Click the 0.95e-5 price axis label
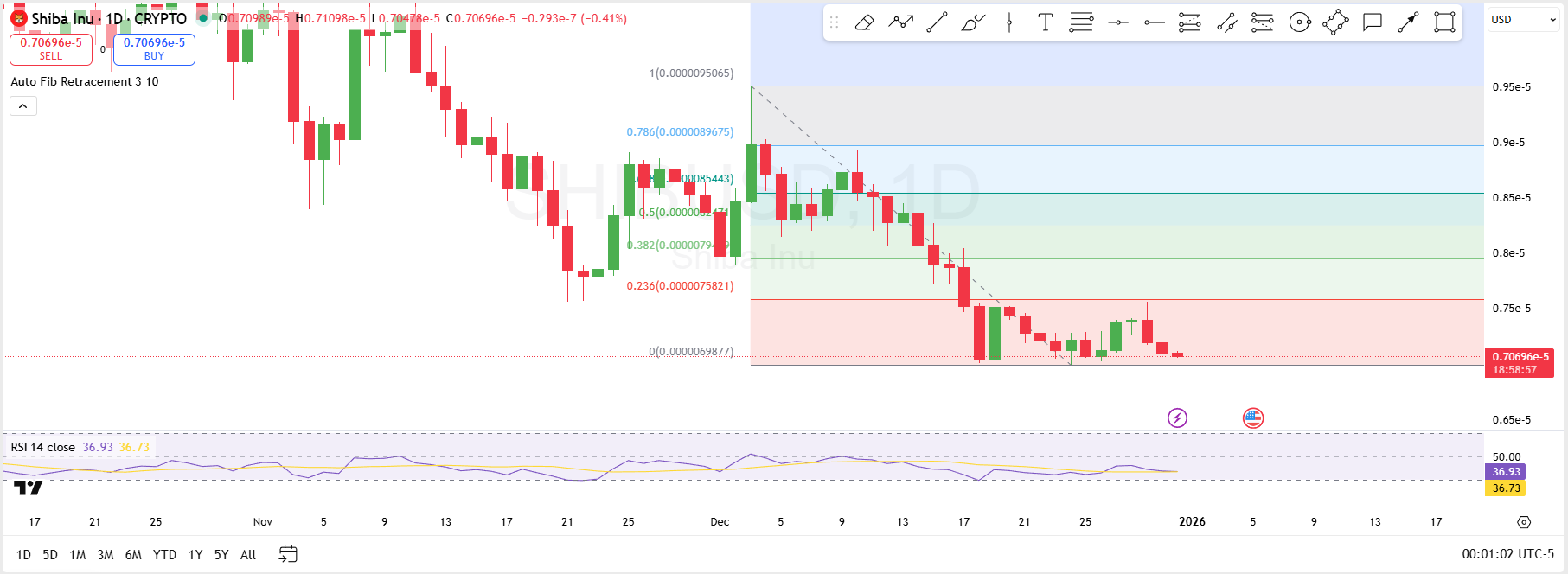This screenshot has width=1568, height=574. 1512,87
